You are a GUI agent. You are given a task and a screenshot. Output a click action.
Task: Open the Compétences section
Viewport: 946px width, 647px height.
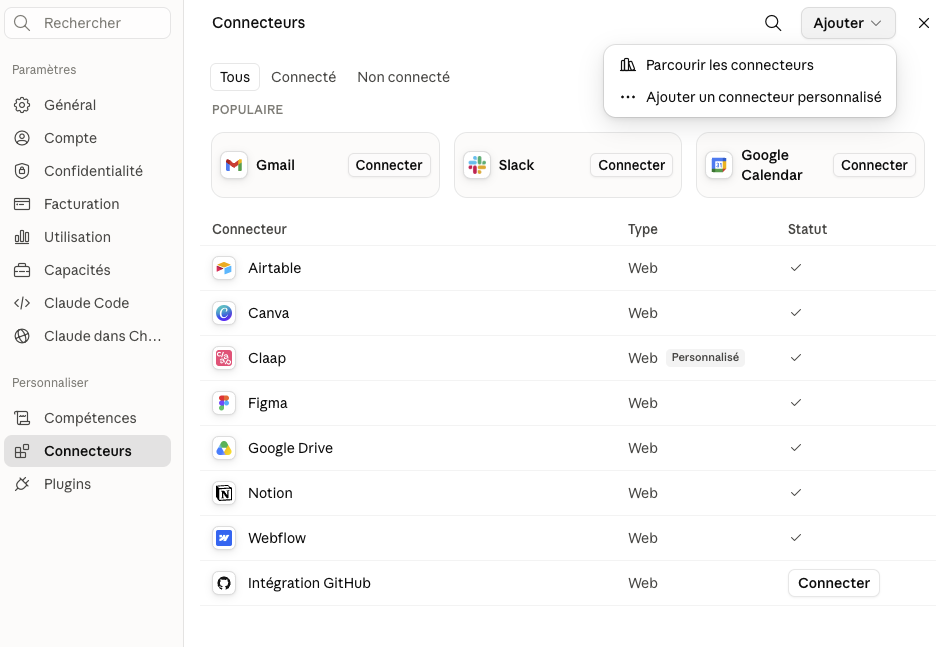pyautogui.click(x=87, y=418)
